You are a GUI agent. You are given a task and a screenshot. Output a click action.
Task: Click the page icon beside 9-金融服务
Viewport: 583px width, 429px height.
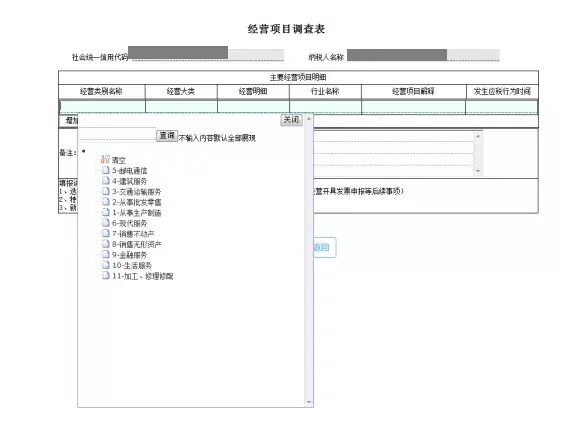point(106,254)
